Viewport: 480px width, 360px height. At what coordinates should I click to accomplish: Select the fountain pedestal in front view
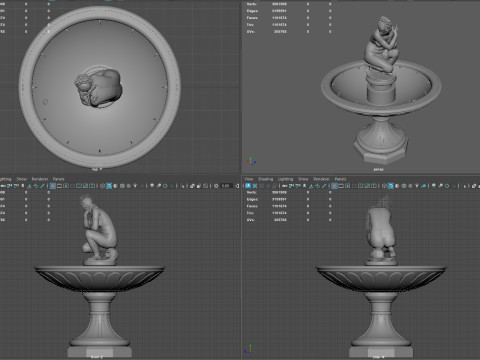tap(99, 320)
